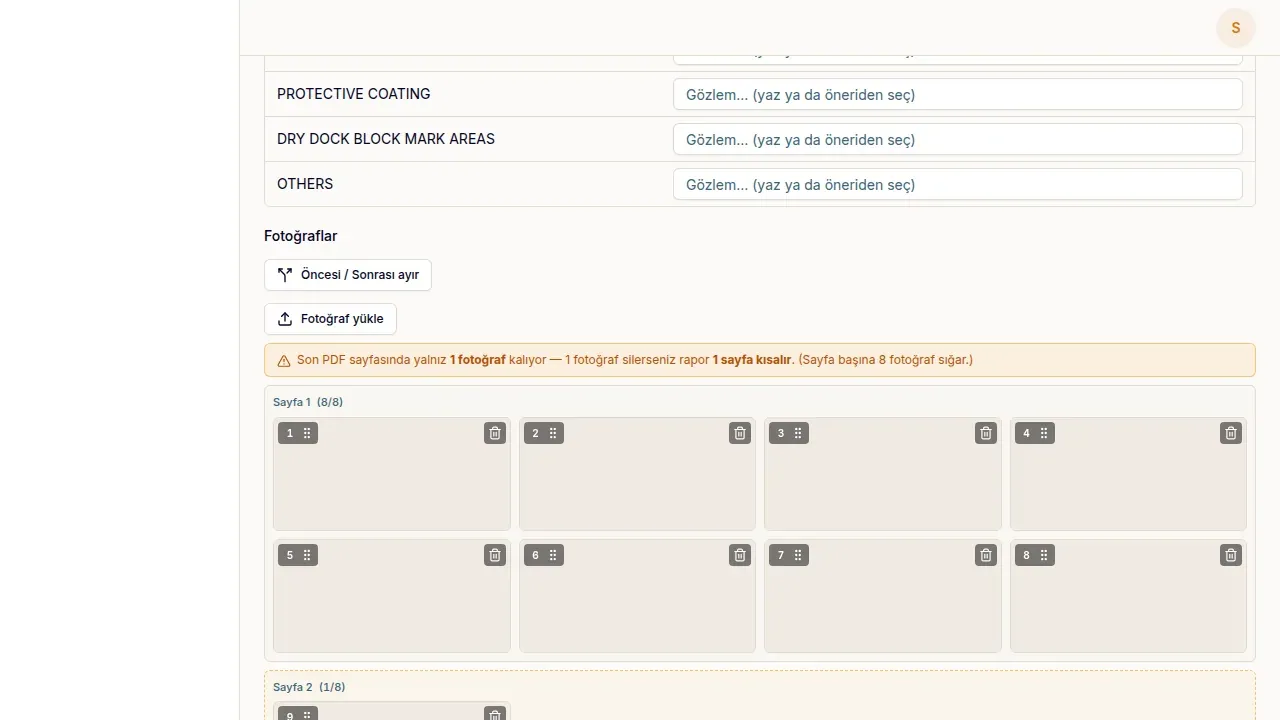Select the grip handle of photo 6
This screenshot has width=1280, height=720.
[553, 555]
